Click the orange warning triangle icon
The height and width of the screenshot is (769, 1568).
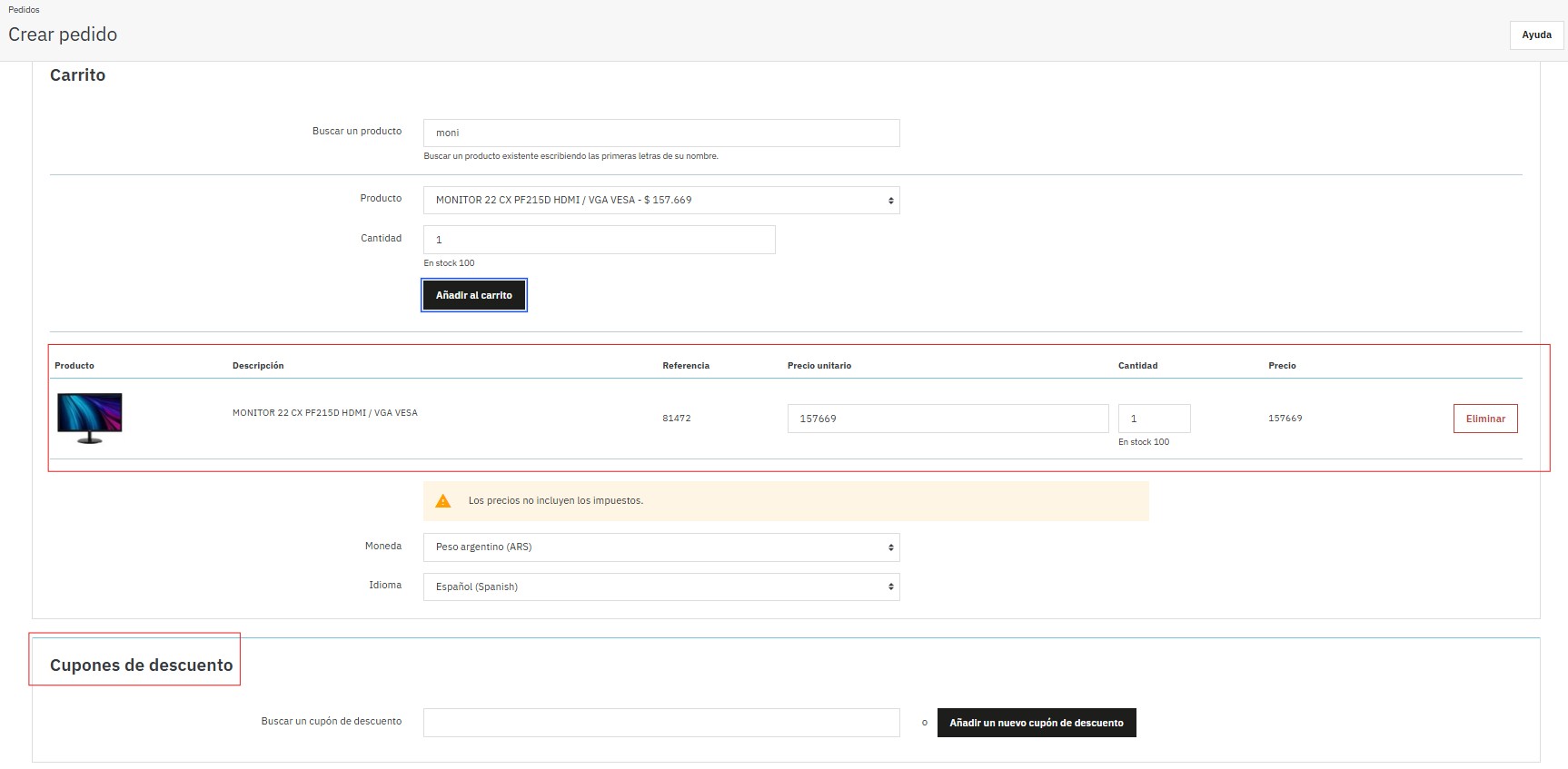[443, 501]
